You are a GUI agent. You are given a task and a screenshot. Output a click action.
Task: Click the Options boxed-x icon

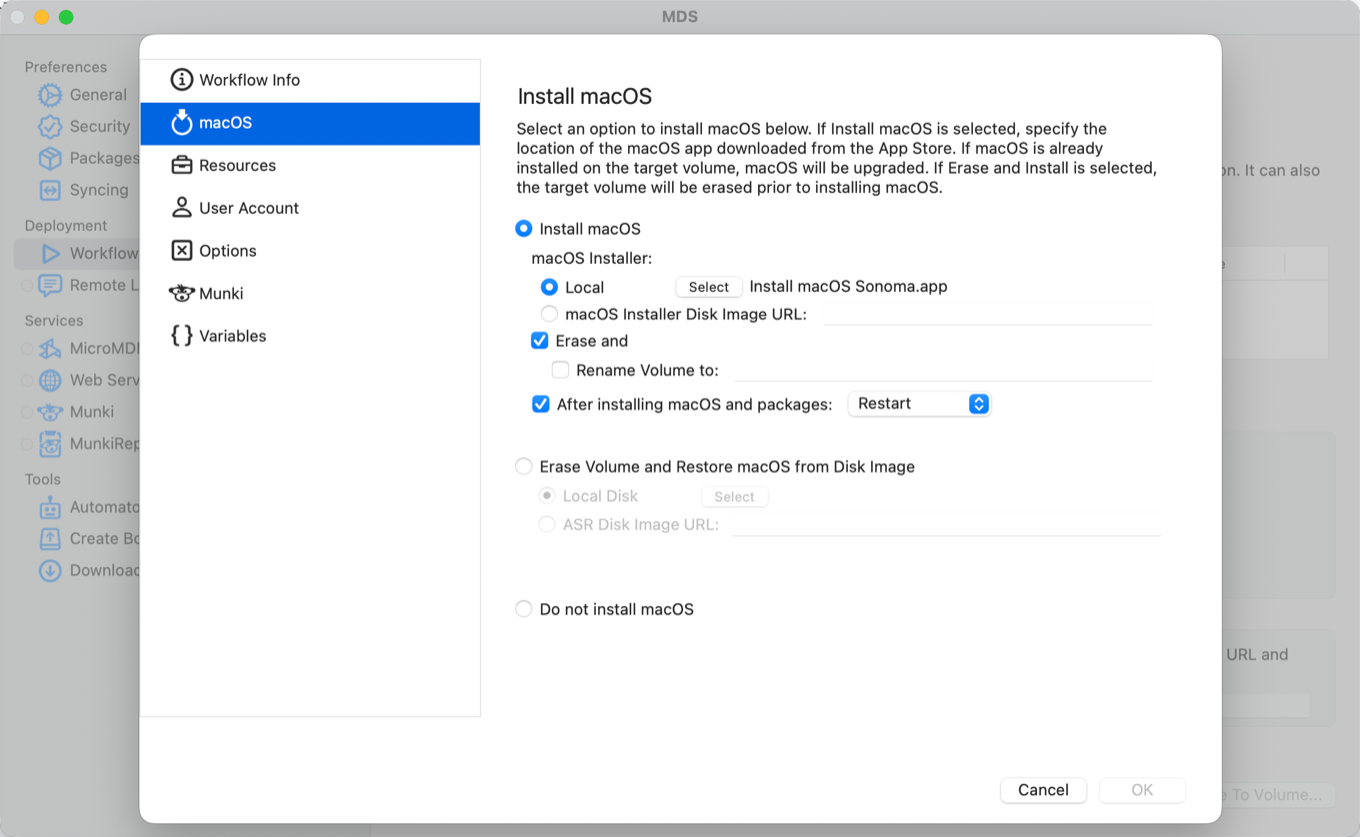[x=181, y=250]
